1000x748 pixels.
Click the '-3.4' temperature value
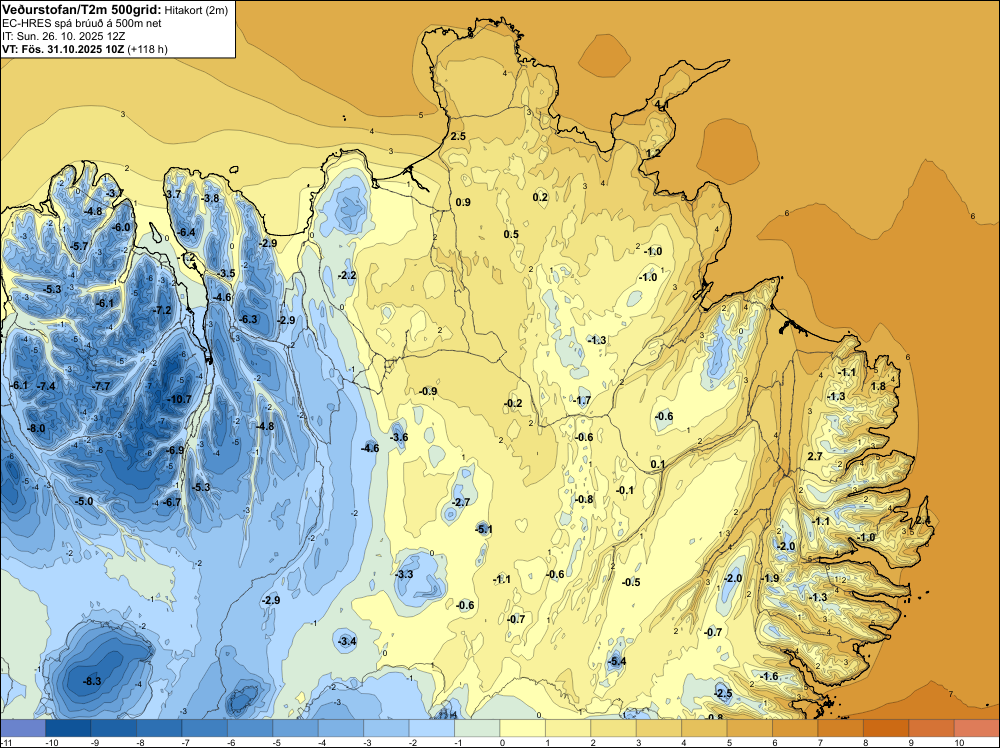coord(348,641)
